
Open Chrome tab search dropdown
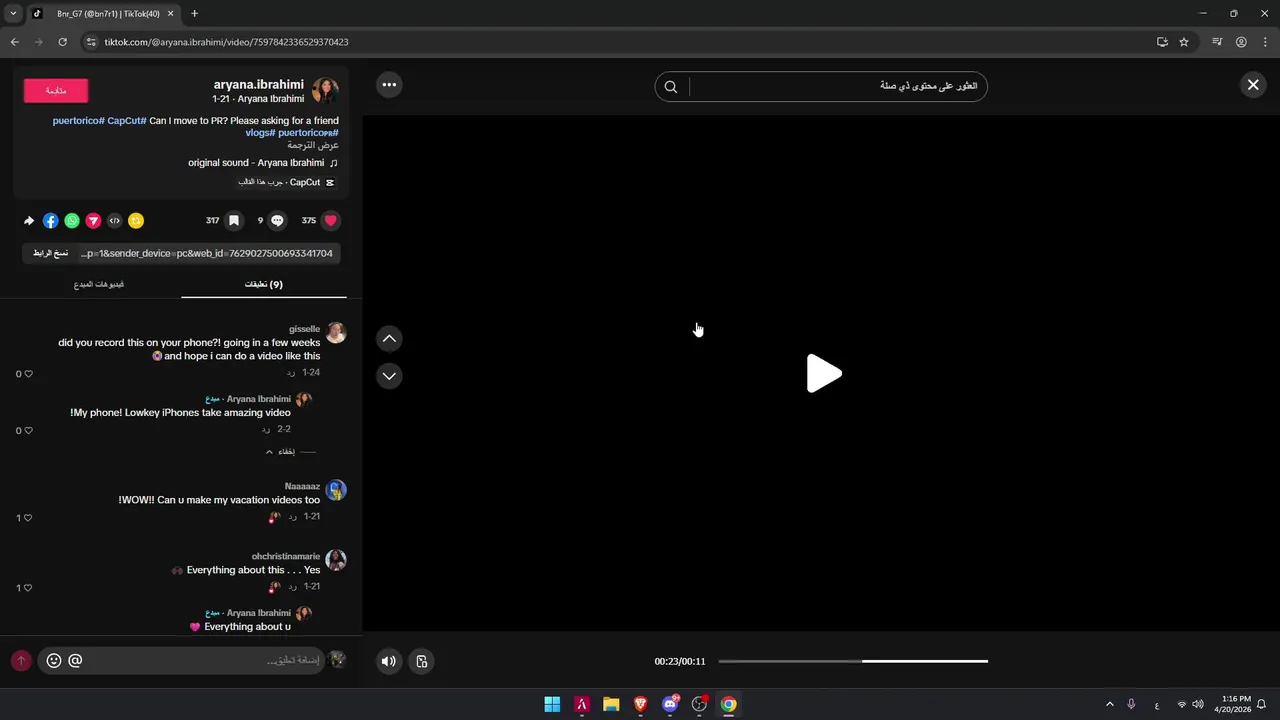[x=13, y=14]
